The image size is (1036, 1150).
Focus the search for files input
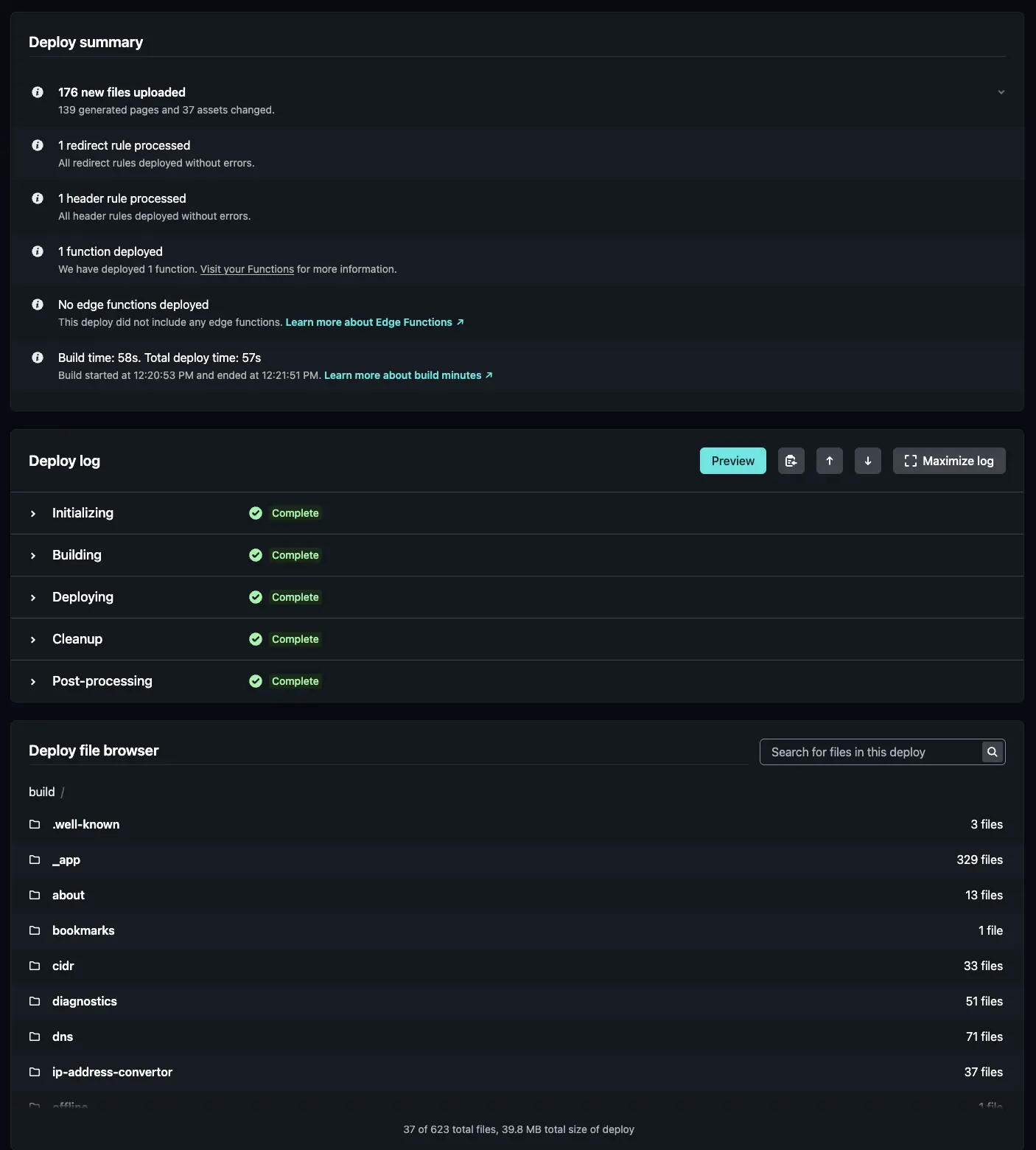tap(869, 752)
